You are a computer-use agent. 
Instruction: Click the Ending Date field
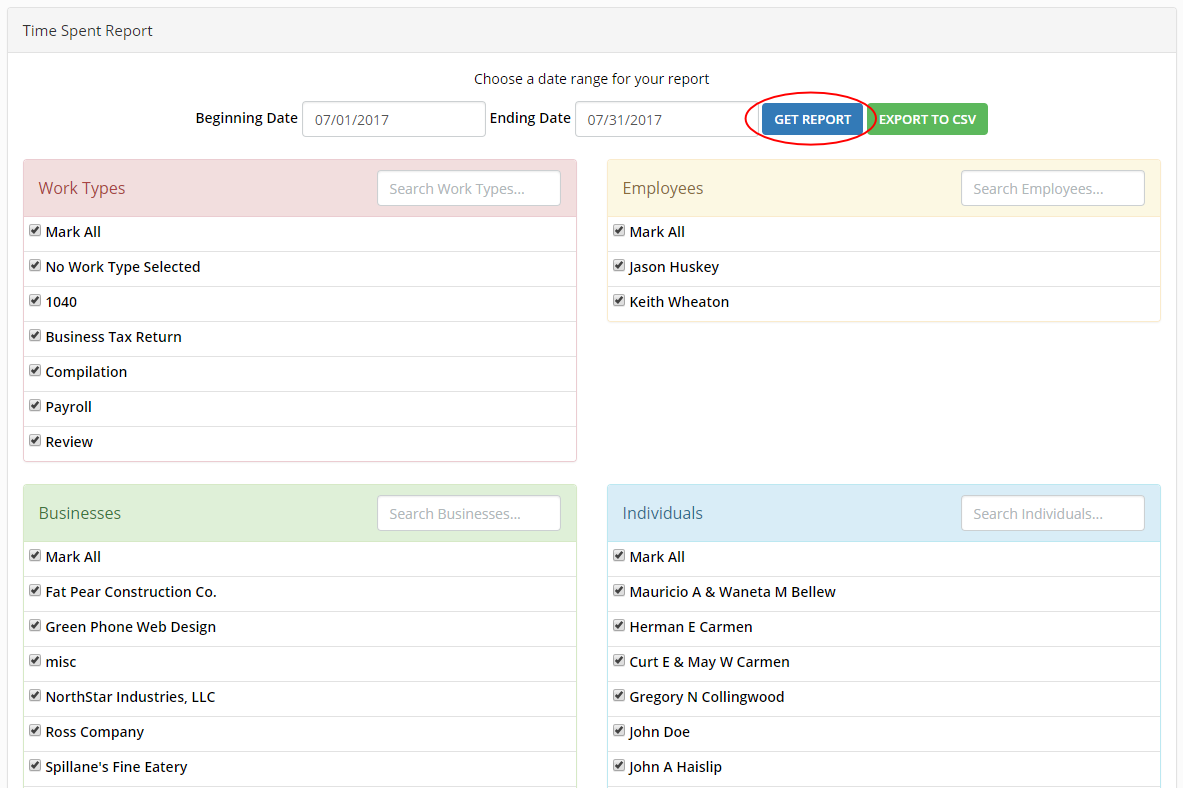pos(667,119)
